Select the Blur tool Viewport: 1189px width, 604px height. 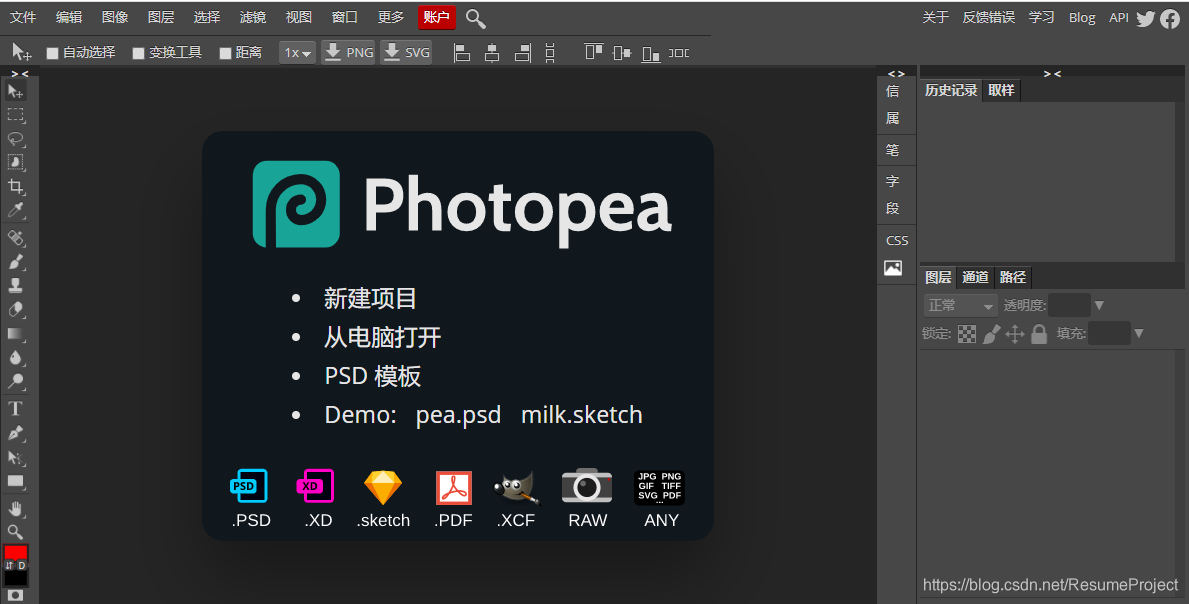click(x=15, y=358)
